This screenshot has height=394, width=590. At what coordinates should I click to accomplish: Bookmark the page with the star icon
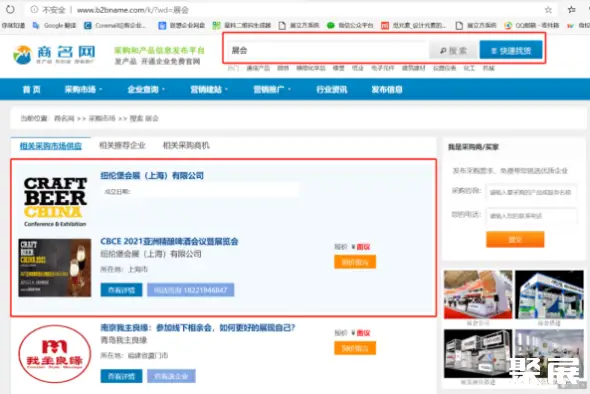(x=548, y=10)
